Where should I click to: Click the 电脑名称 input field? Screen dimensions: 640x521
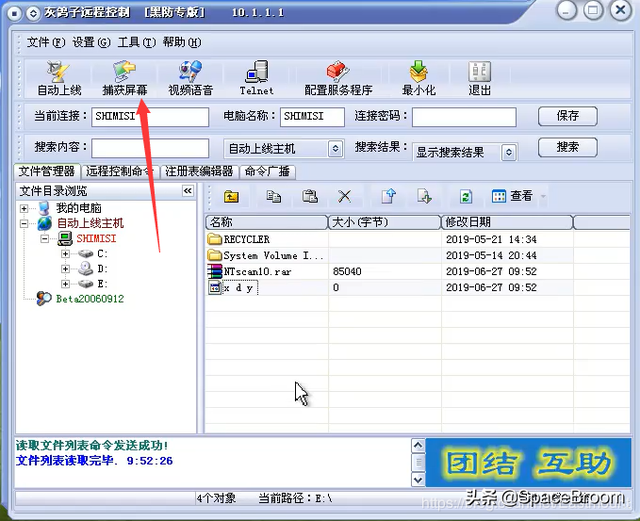coord(312,117)
